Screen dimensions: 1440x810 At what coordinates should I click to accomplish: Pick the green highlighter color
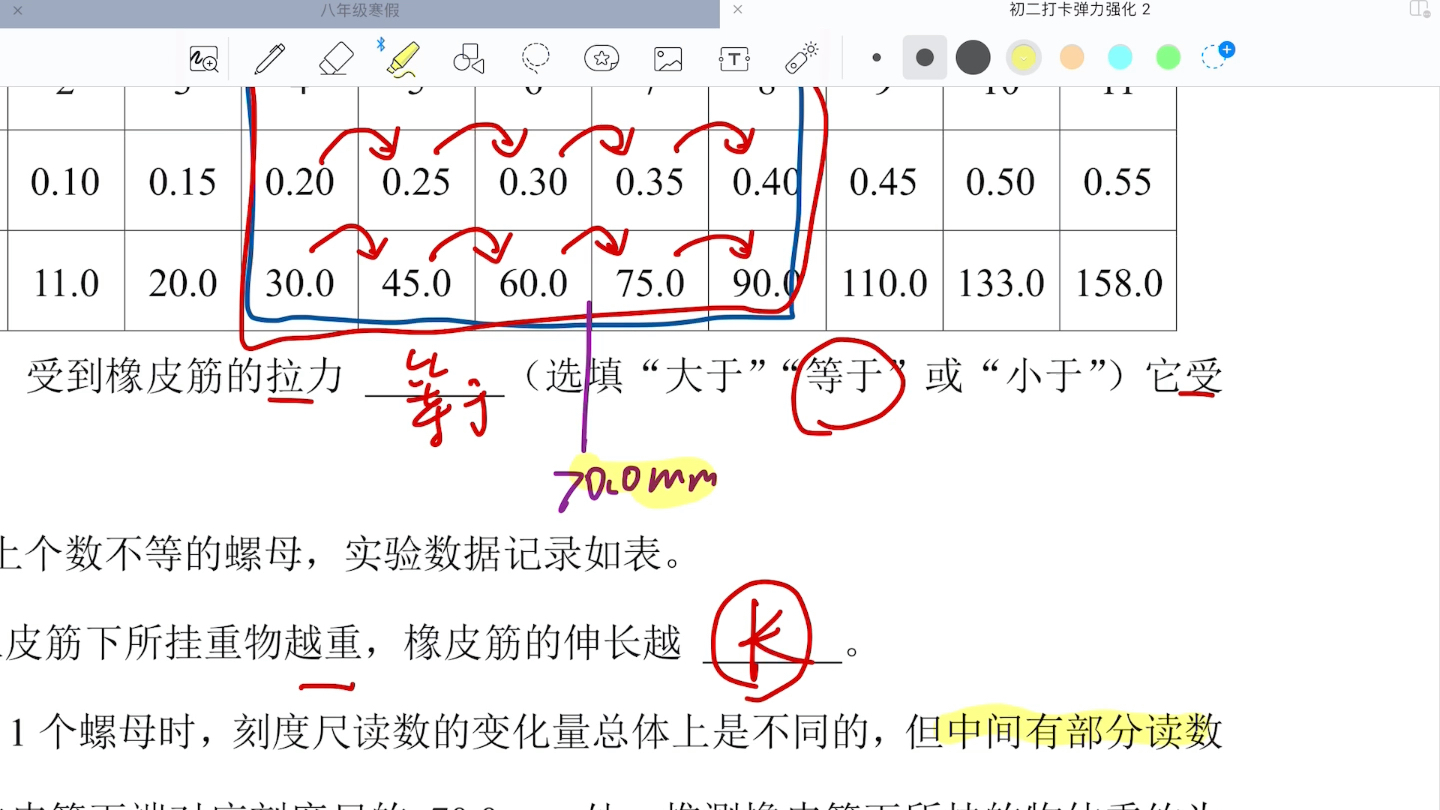pyautogui.click(x=1168, y=58)
